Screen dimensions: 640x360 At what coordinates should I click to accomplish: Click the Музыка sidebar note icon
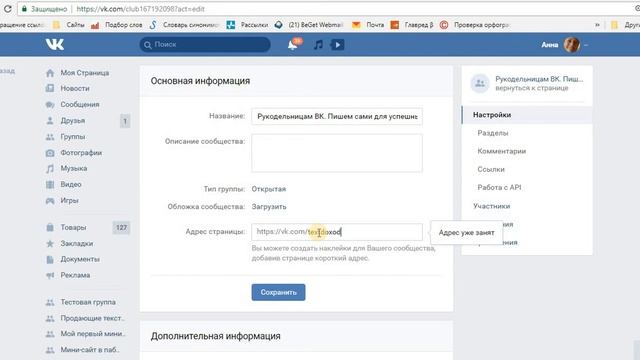pyautogui.click(x=50, y=169)
